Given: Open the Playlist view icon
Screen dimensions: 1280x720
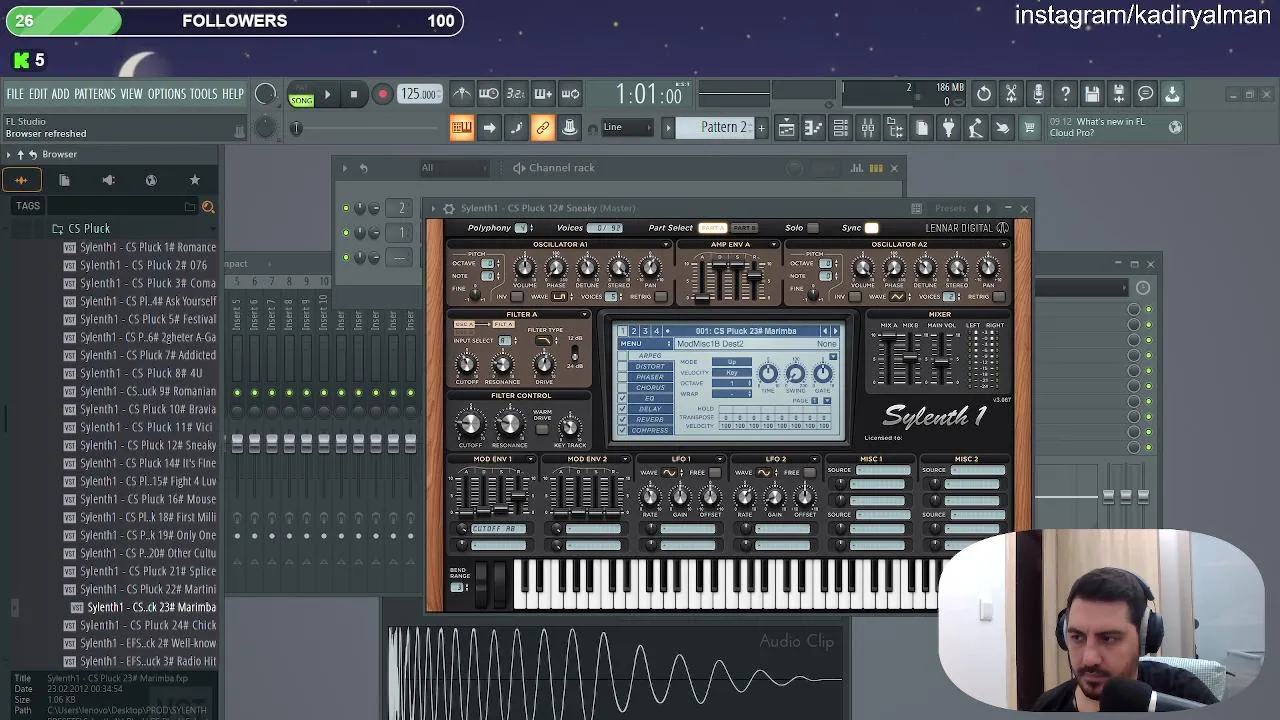Looking at the screenshot, I should 786,128.
